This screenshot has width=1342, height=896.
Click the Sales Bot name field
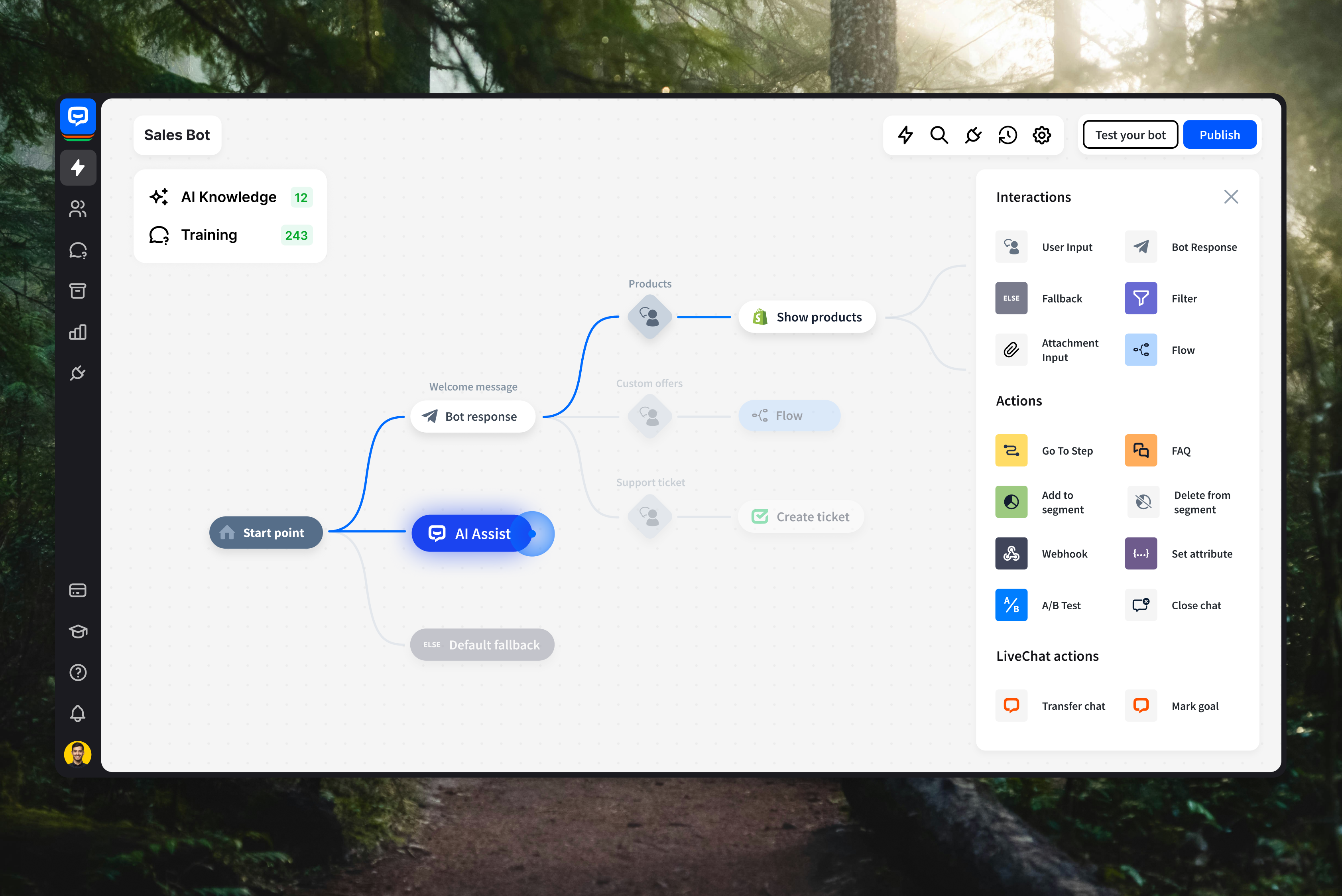click(x=177, y=135)
